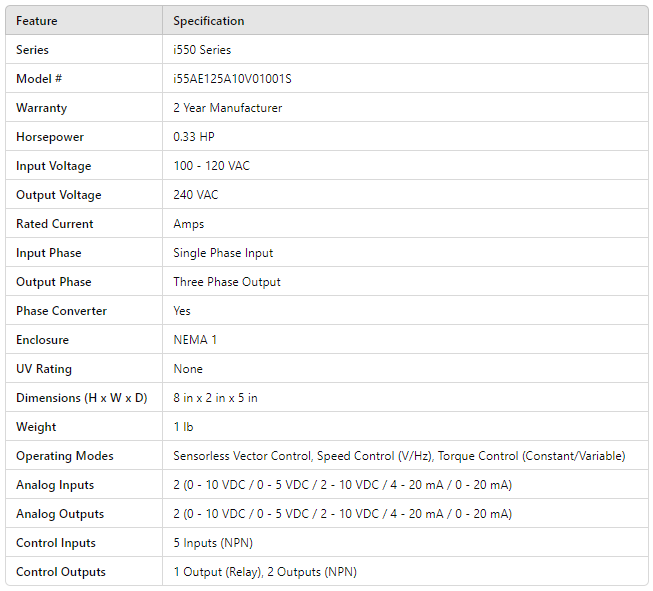Select the 2 Year Manufacturer warranty text
Viewport: 653px width, 591px height.
[x=227, y=108]
